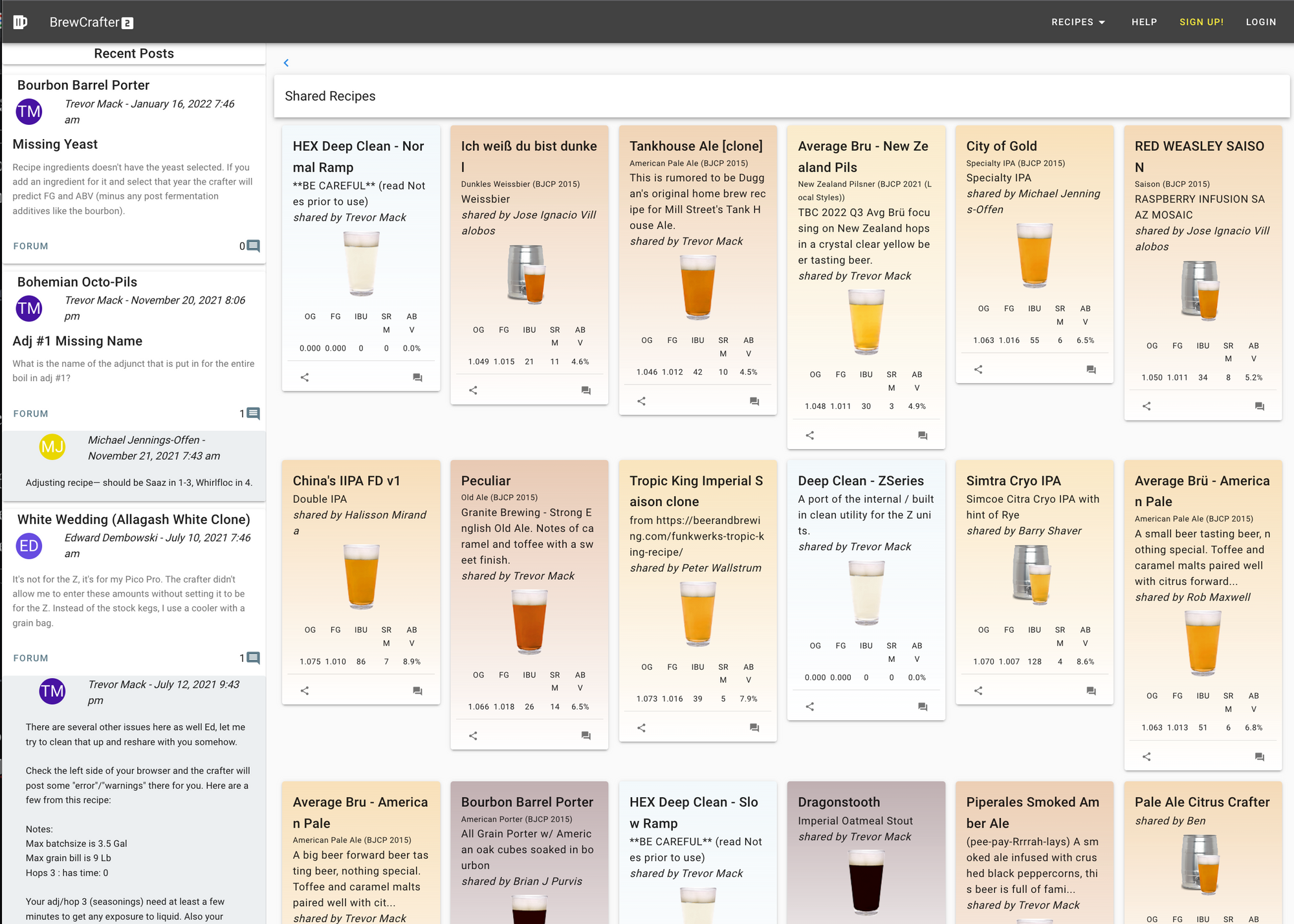Share the Ich weiß du bist dunkel recipe
Screen dimensions: 1294x924
pos(473,390)
